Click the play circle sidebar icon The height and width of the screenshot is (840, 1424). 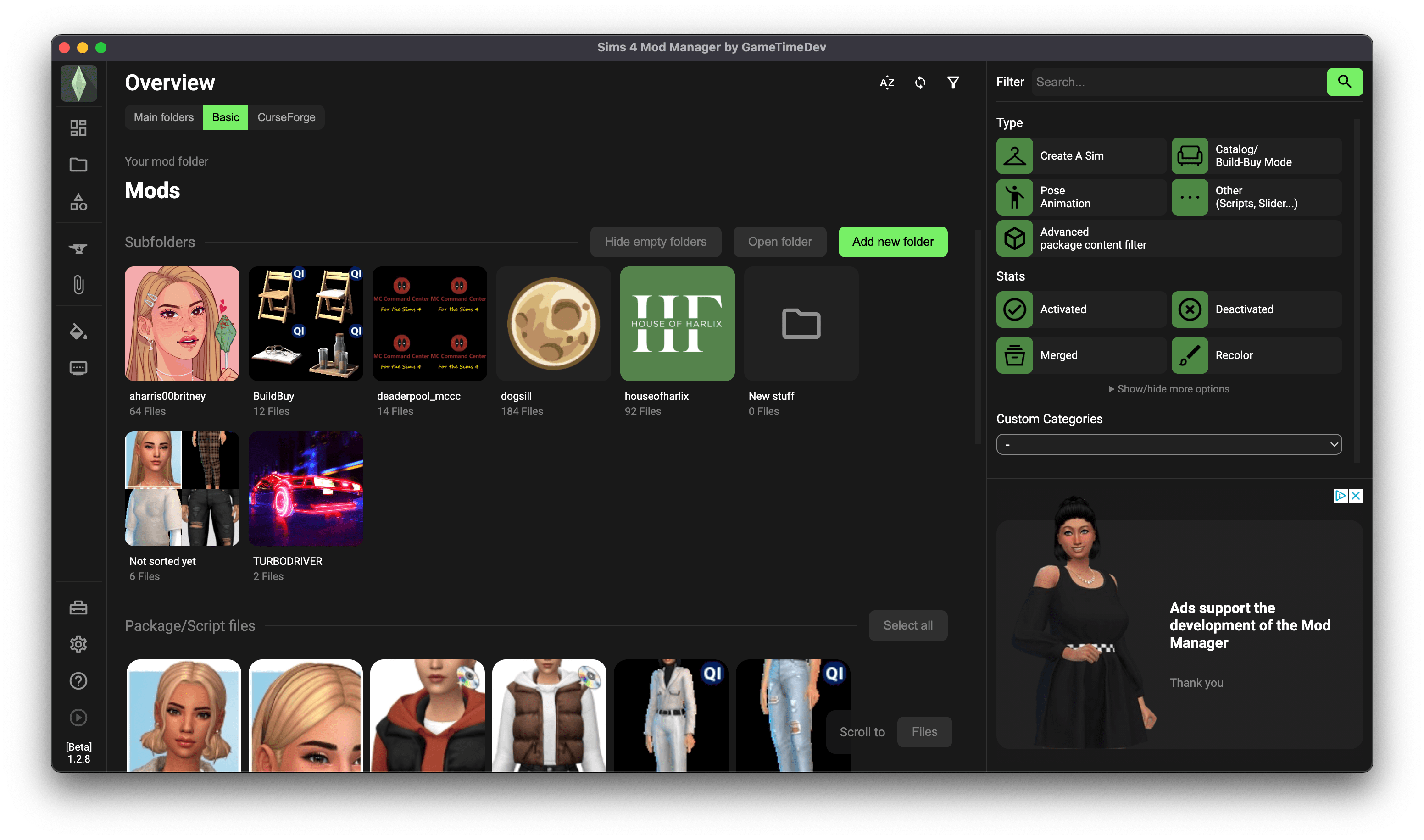click(x=78, y=718)
